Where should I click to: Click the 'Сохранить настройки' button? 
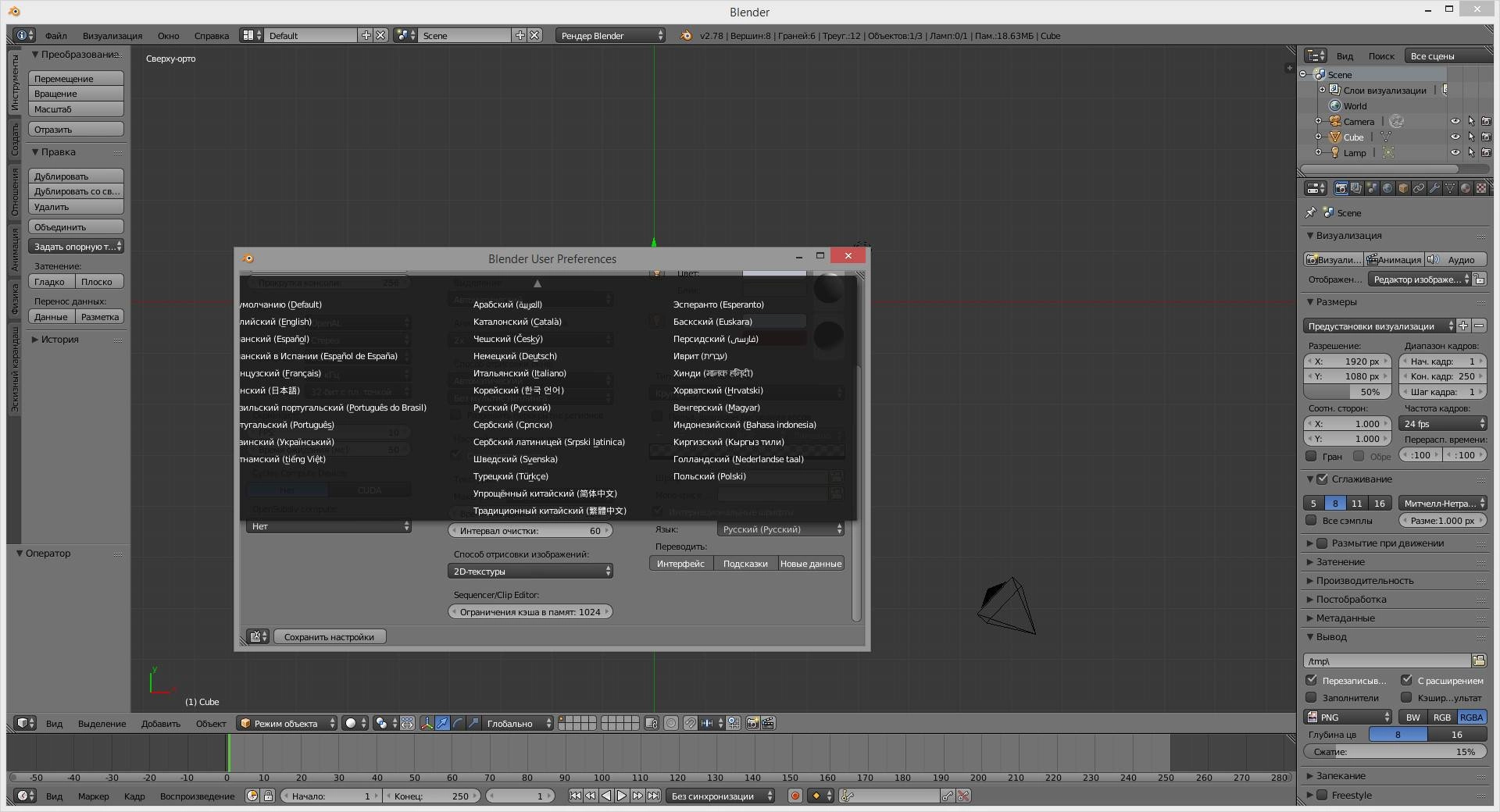pos(328,637)
